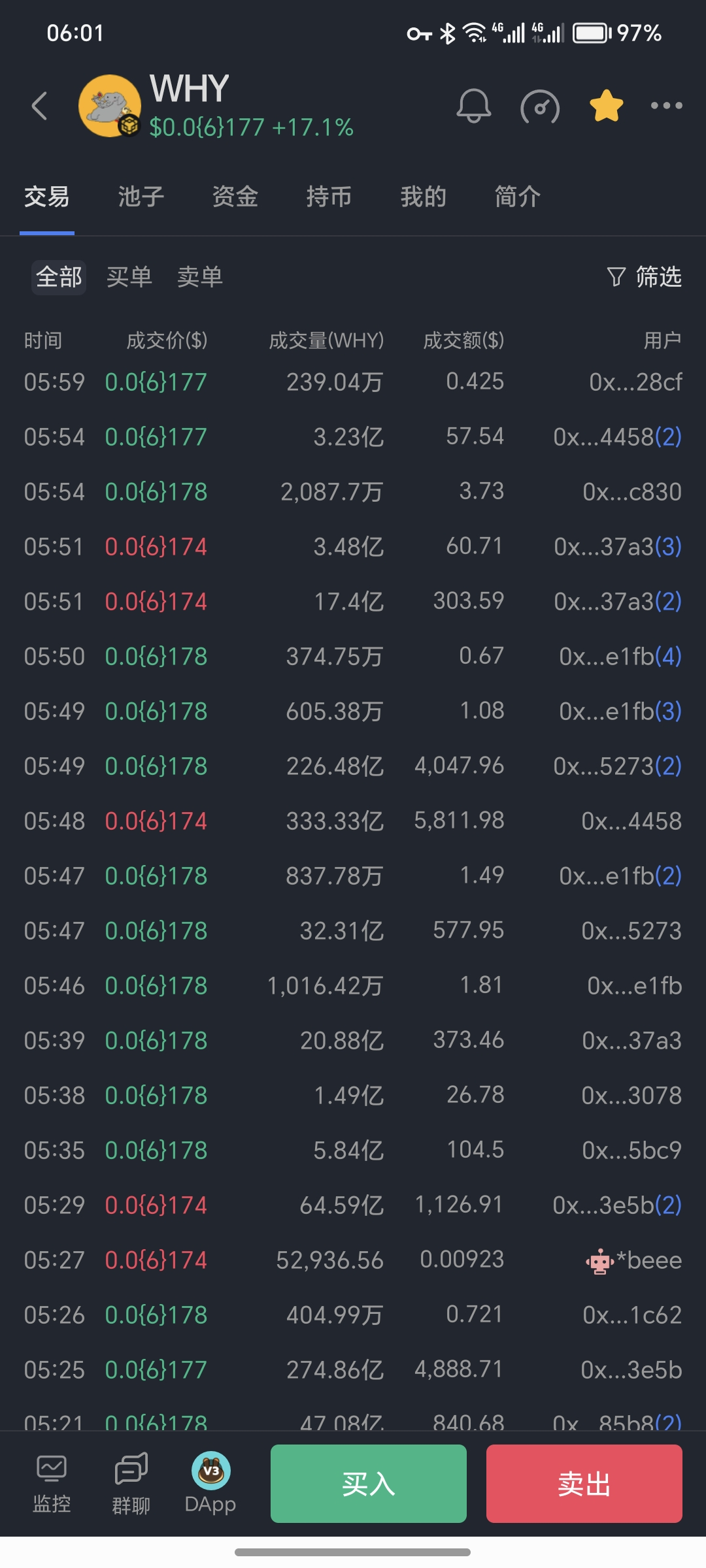
Task: Tap the 06:01 status bar clock
Action: [75, 33]
